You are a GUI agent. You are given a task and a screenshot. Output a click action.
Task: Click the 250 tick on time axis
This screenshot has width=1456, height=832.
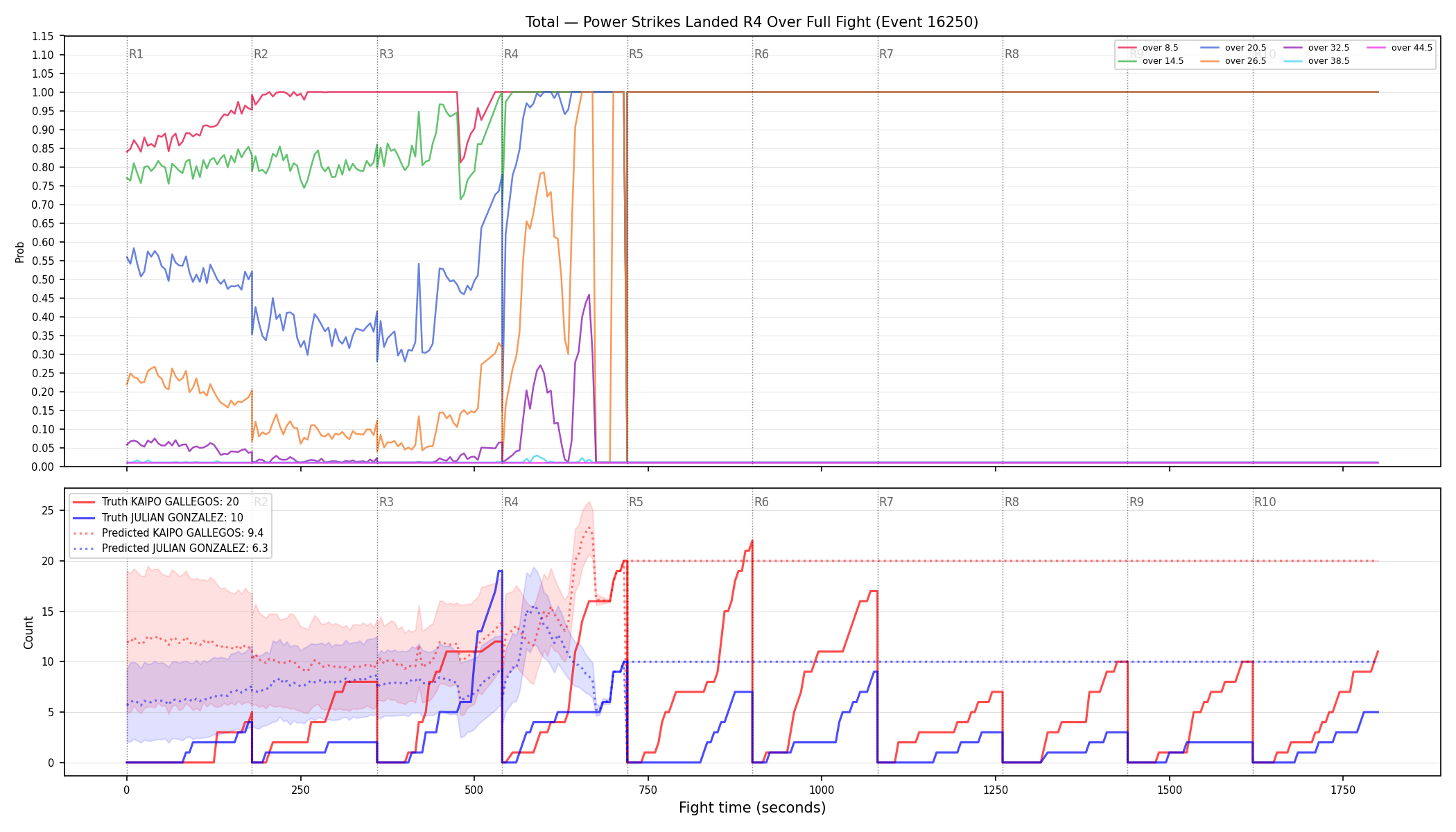tap(300, 790)
